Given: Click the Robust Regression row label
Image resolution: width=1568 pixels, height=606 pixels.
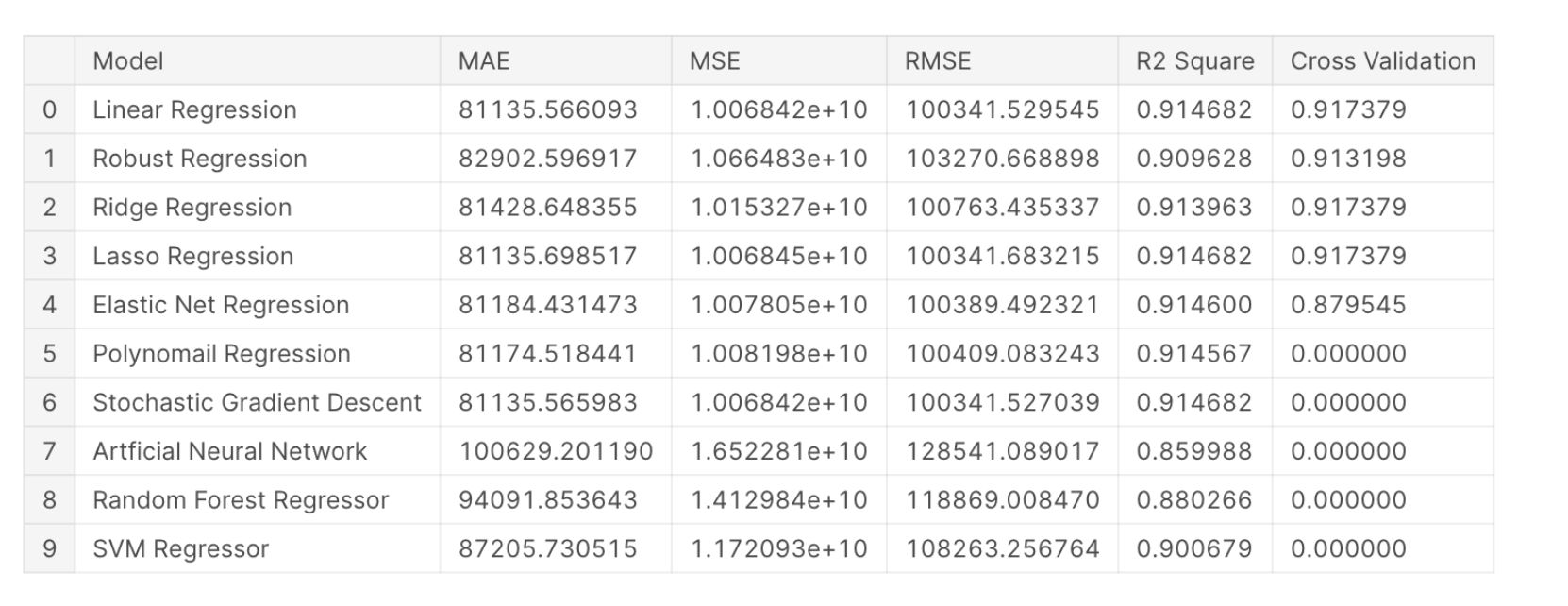Looking at the screenshot, I should [x=200, y=159].
